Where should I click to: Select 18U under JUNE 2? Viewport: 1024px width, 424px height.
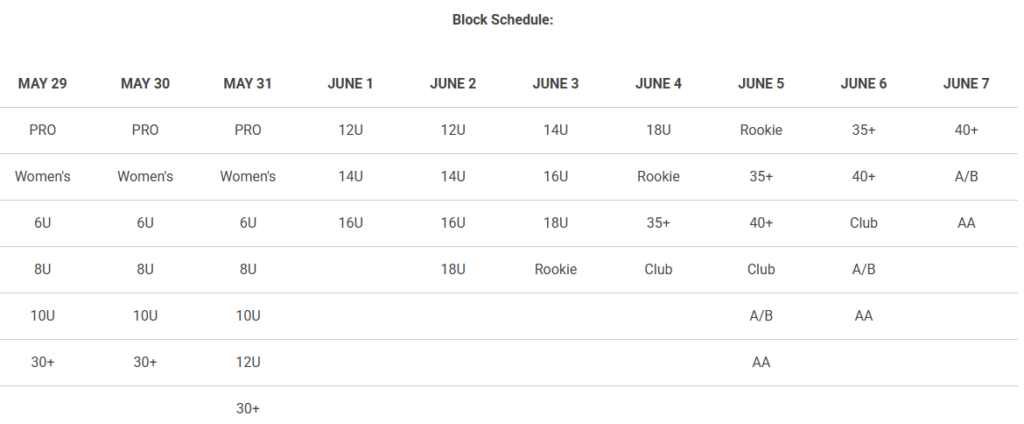[453, 269]
